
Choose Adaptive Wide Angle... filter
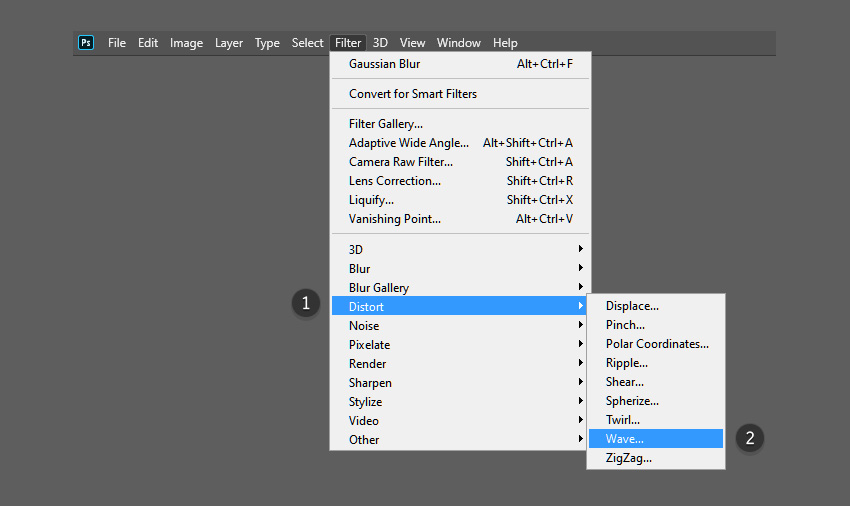click(x=461, y=143)
